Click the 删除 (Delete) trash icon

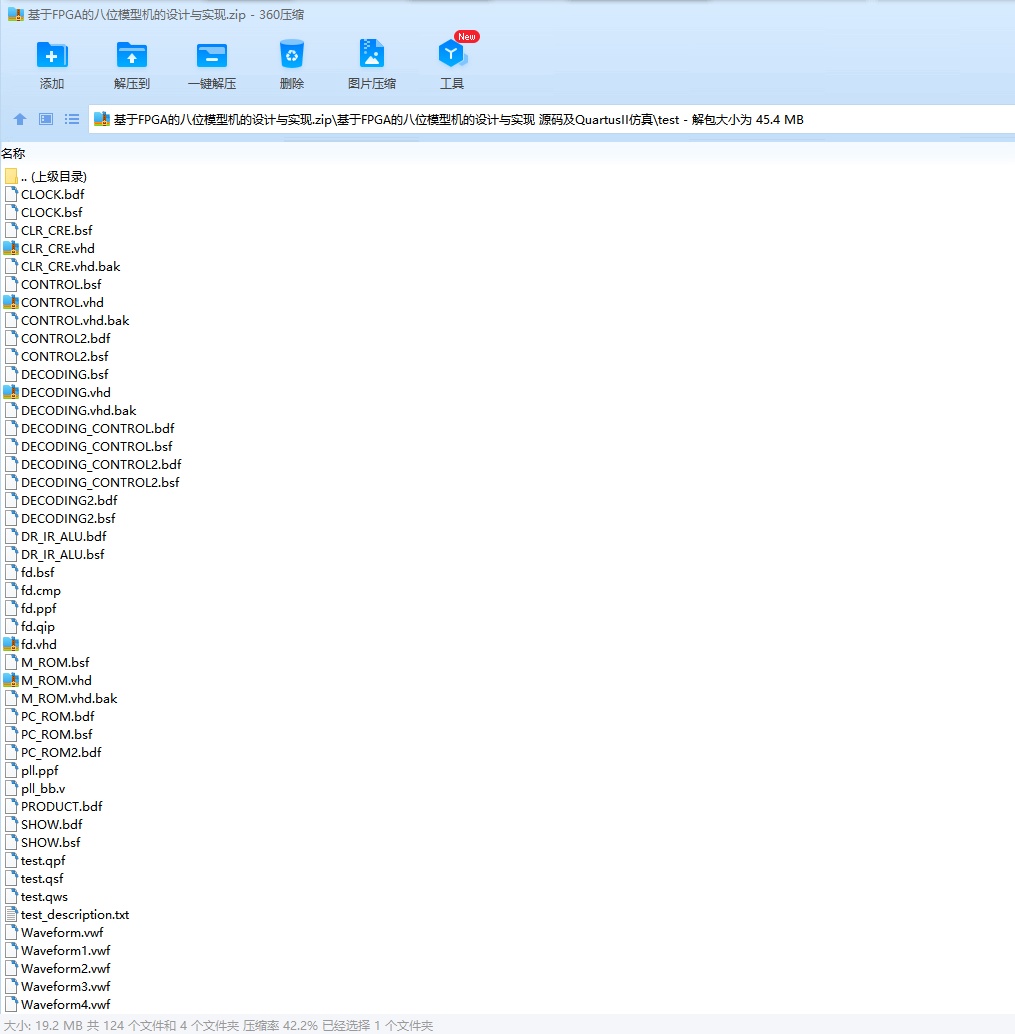pyautogui.click(x=292, y=55)
